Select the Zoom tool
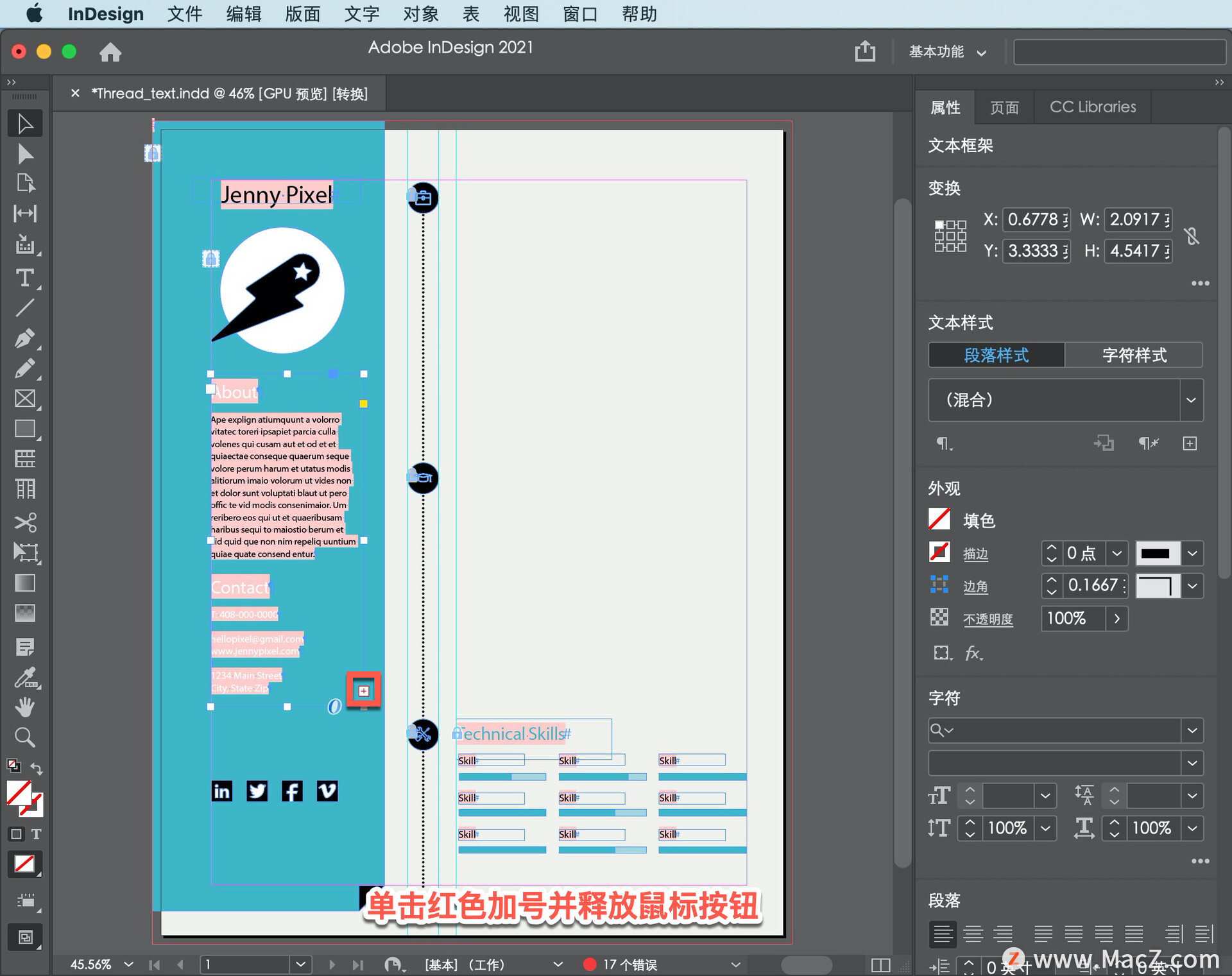The width and height of the screenshot is (1232, 976). point(25,737)
